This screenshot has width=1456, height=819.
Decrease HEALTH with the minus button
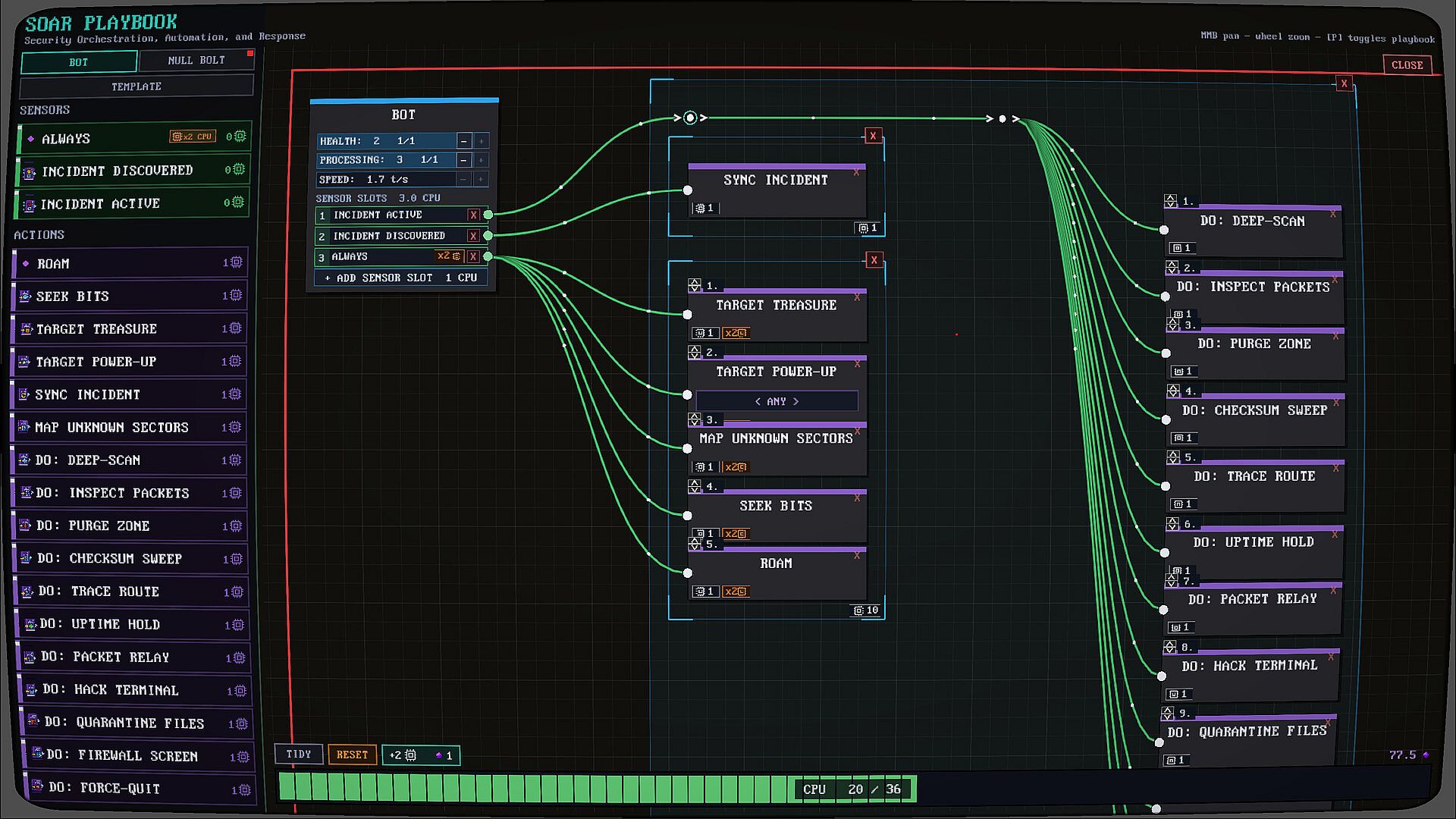tap(463, 141)
